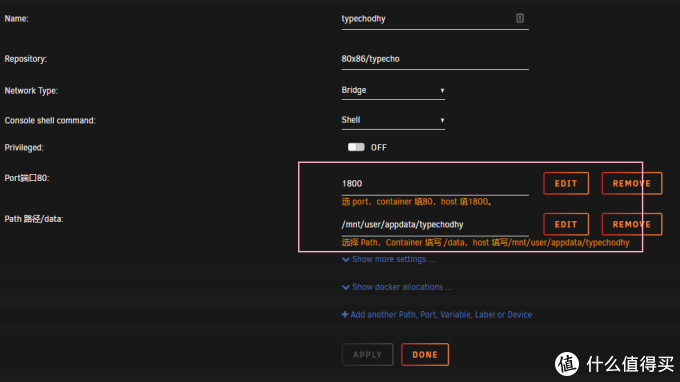Open the Console shell command dropdown
The image size is (680, 382).
(x=393, y=120)
